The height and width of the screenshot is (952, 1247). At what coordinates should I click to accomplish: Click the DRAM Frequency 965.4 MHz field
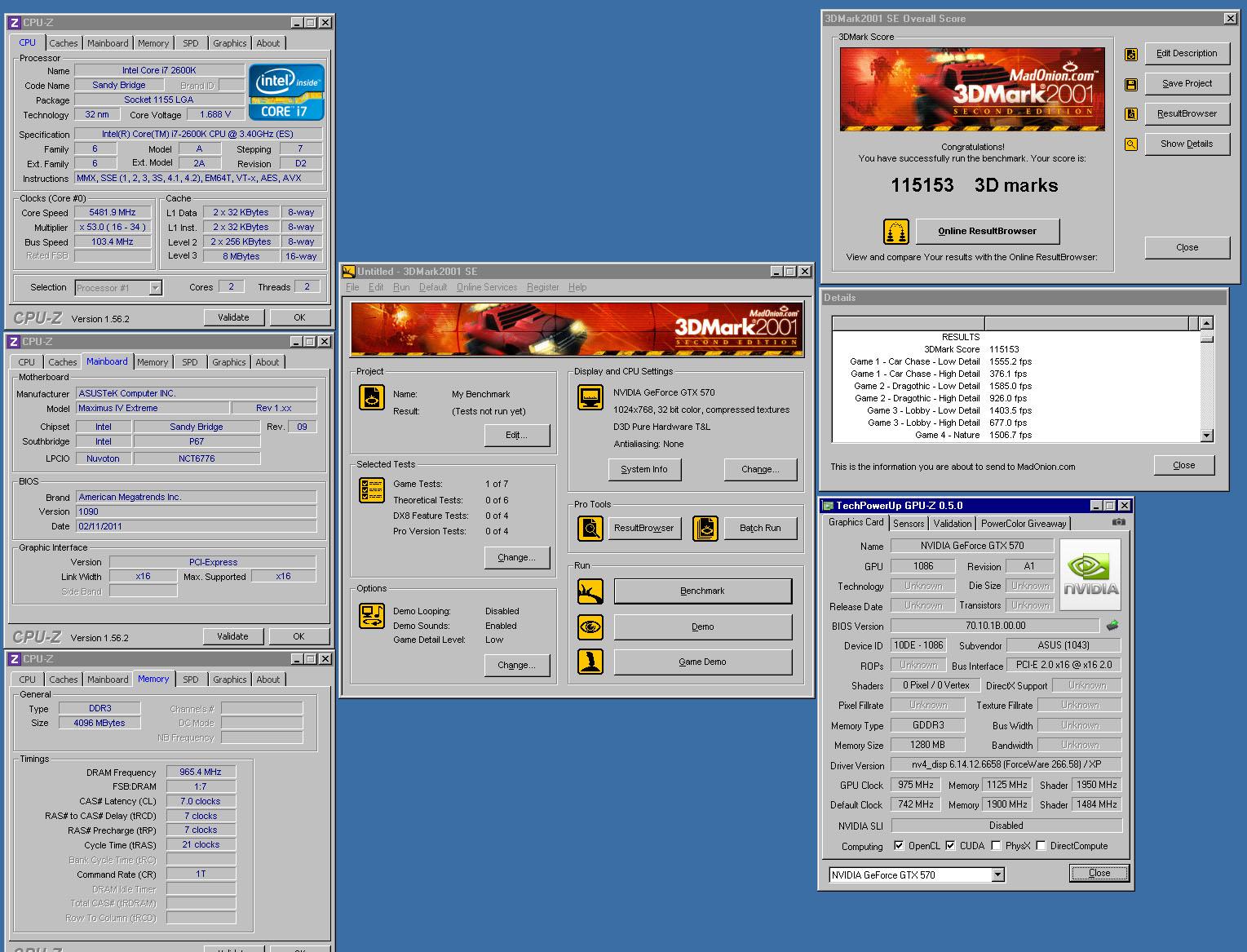[x=201, y=772]
